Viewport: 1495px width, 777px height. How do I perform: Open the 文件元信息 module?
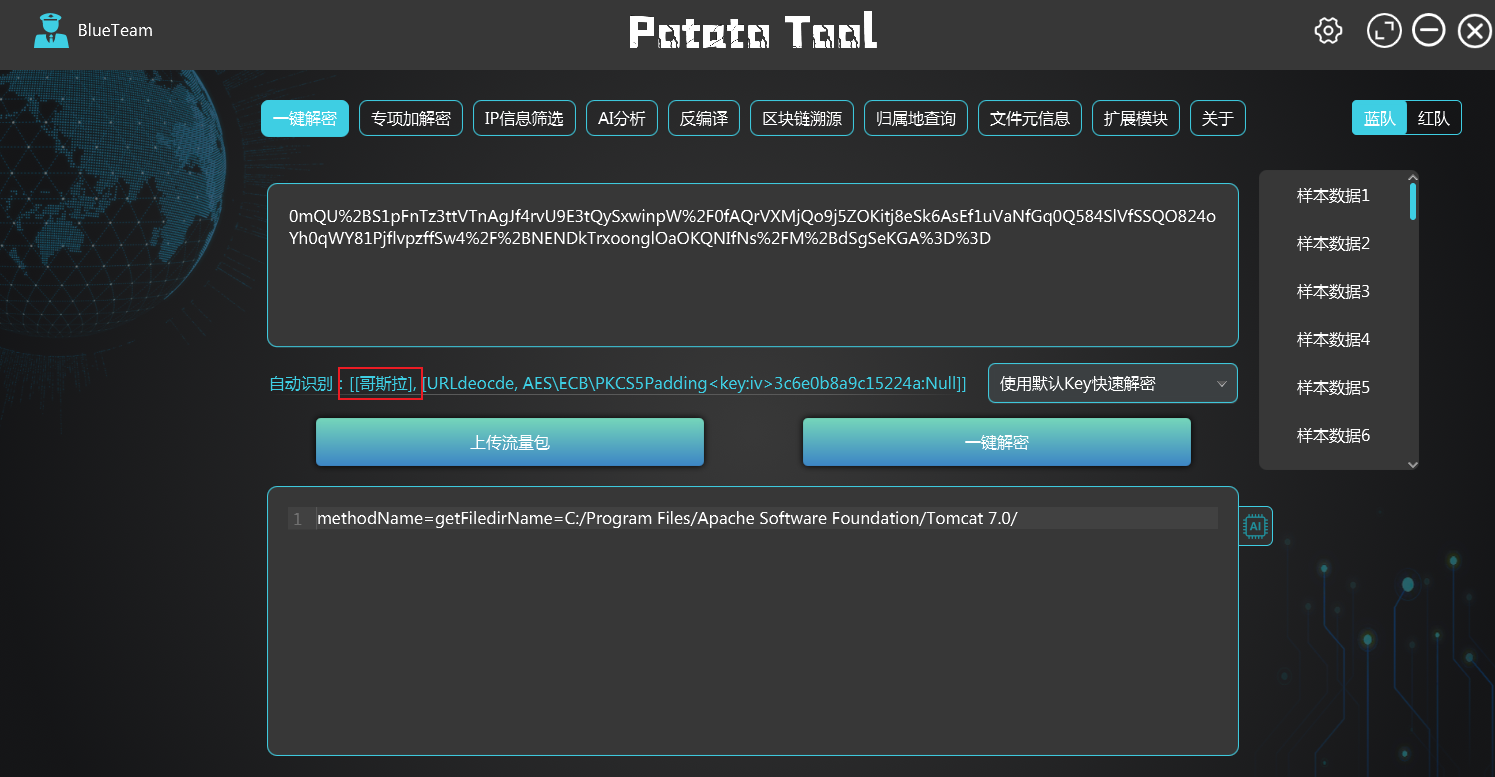click(1029, 117)
